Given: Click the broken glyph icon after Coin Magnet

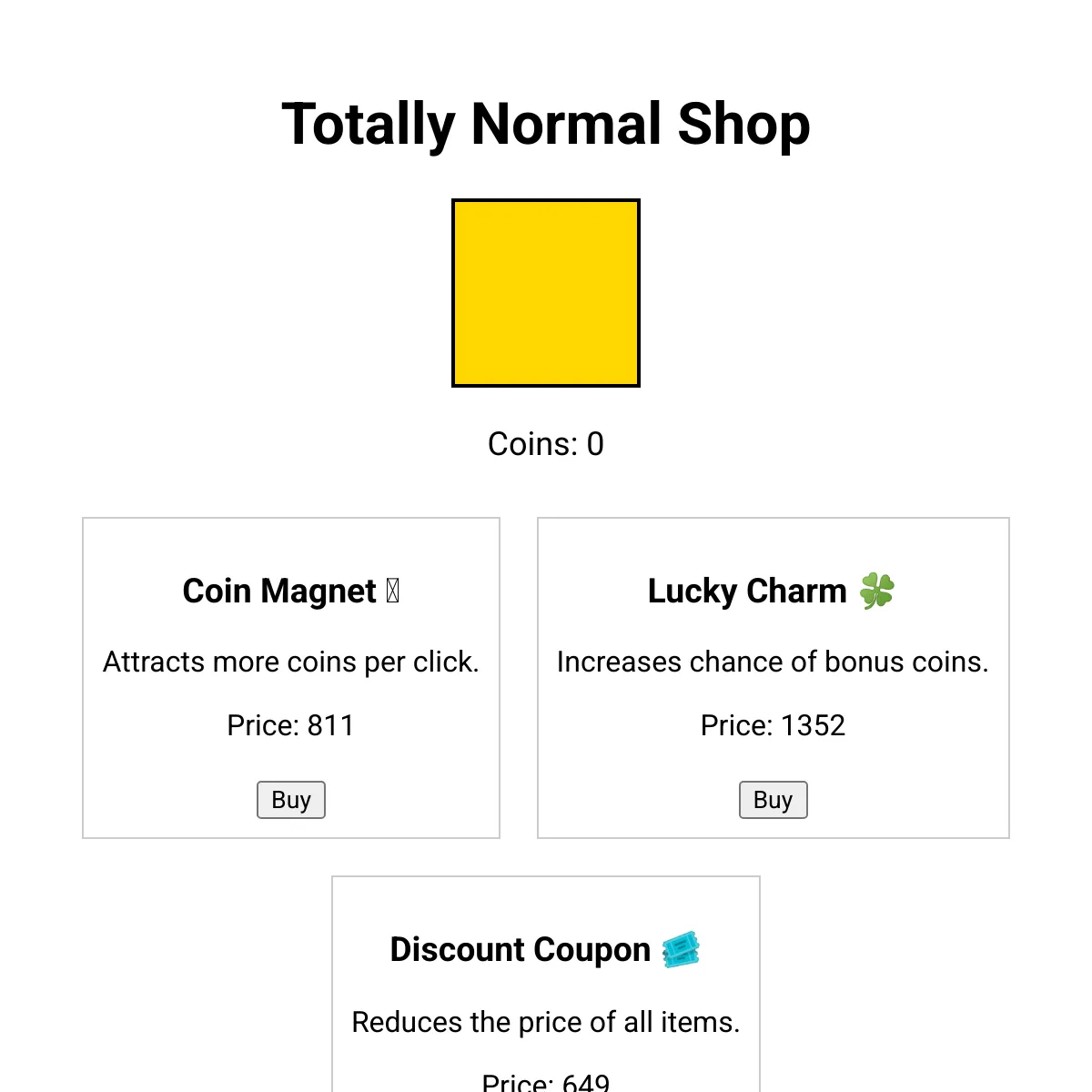Looking at the screenshot, I should [x=393, y=591].
